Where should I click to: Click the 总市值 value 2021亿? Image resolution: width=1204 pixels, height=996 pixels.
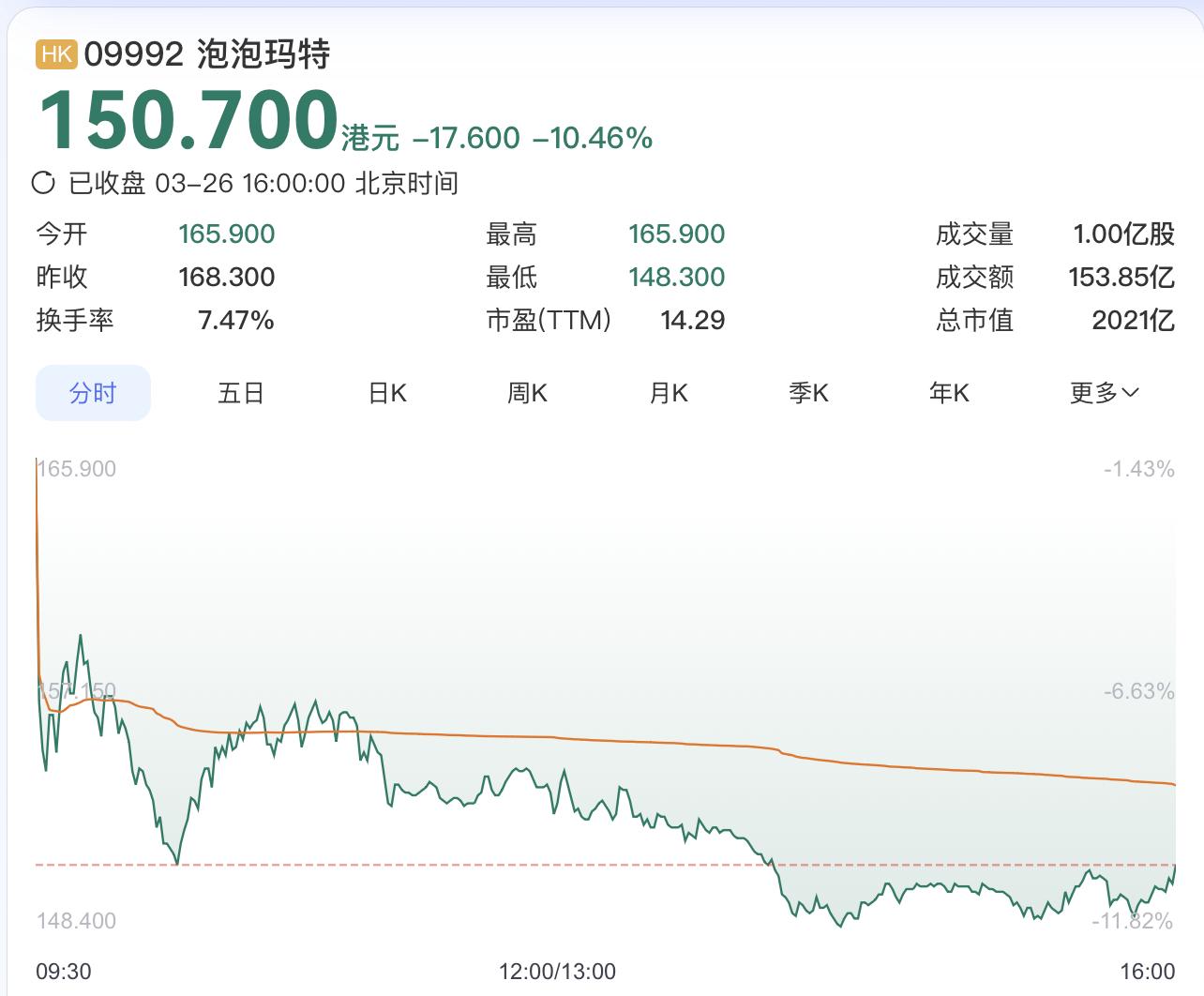[1133, 321]
